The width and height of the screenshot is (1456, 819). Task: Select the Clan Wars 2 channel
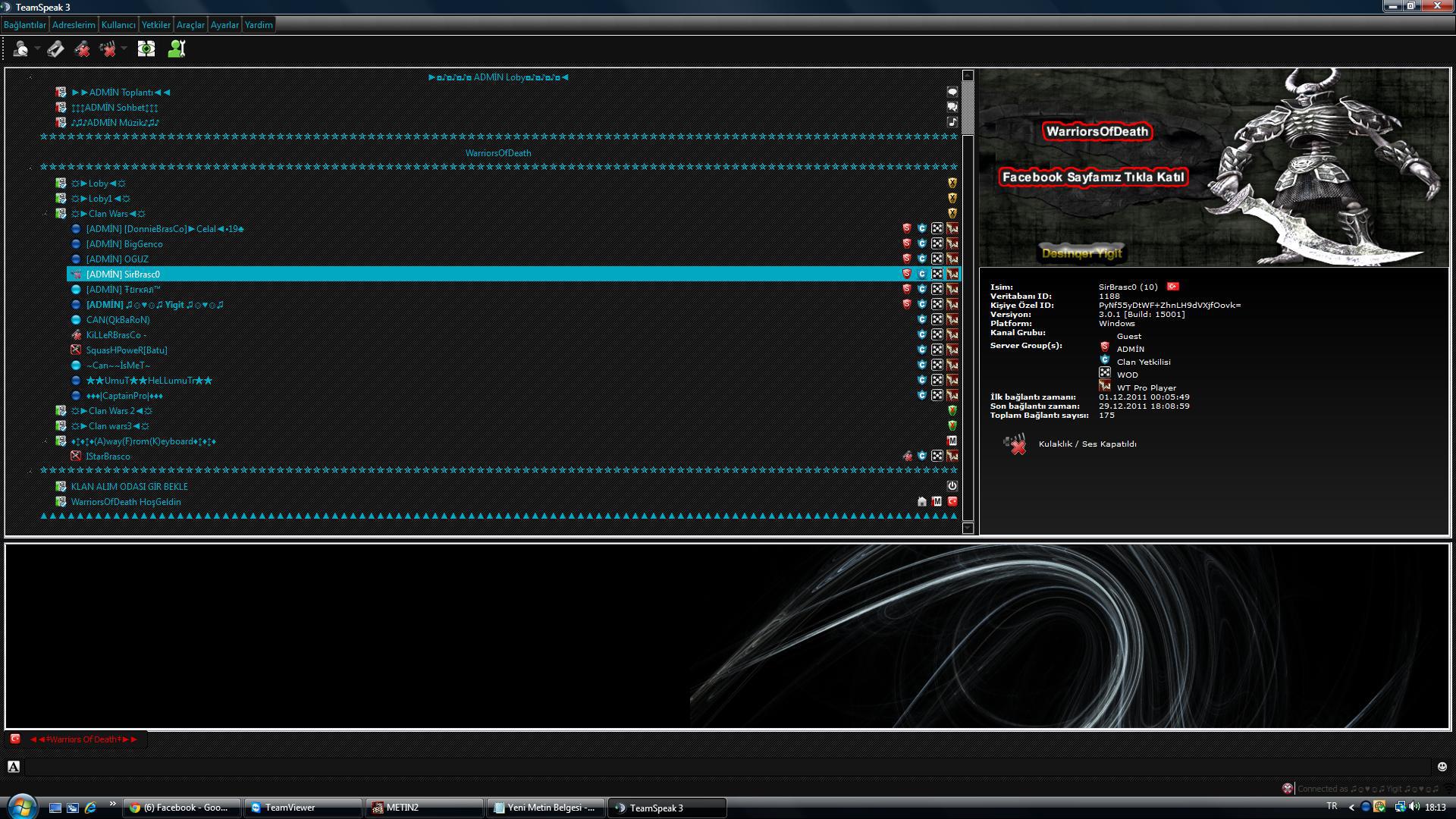point(111,411)
